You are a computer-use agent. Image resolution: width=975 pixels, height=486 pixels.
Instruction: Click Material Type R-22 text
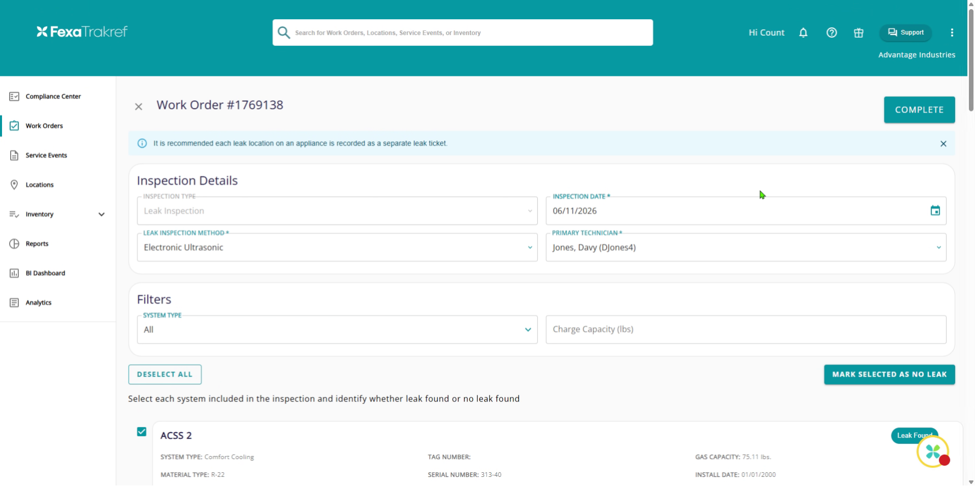click(192, 475)
